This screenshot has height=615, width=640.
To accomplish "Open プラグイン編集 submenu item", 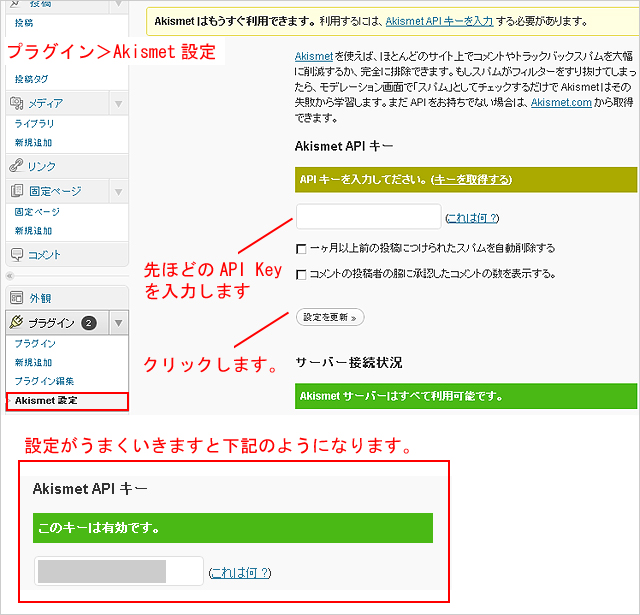I will [x=44, y=381].
